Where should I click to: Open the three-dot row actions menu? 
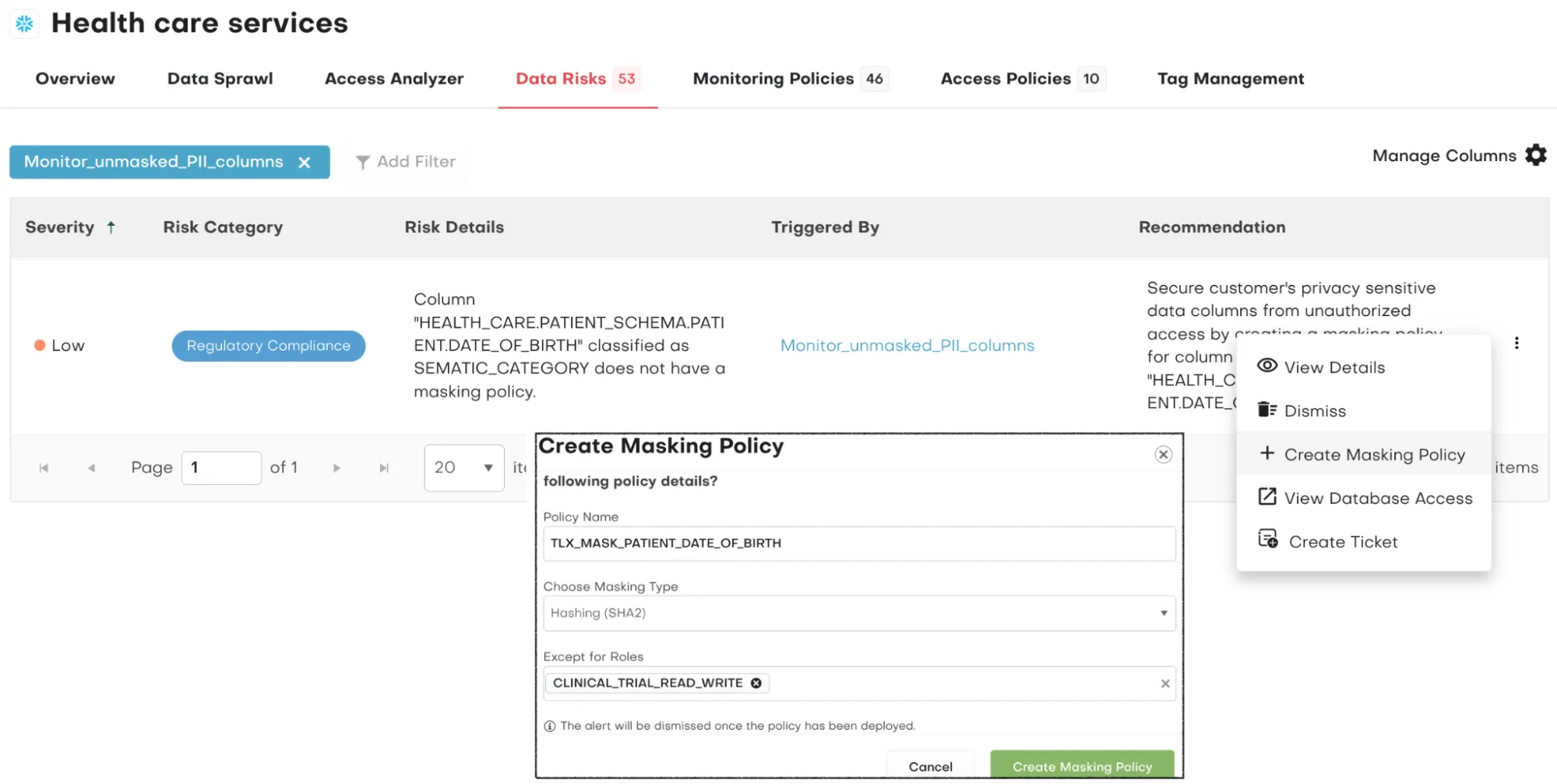[x=1516, y=343]
